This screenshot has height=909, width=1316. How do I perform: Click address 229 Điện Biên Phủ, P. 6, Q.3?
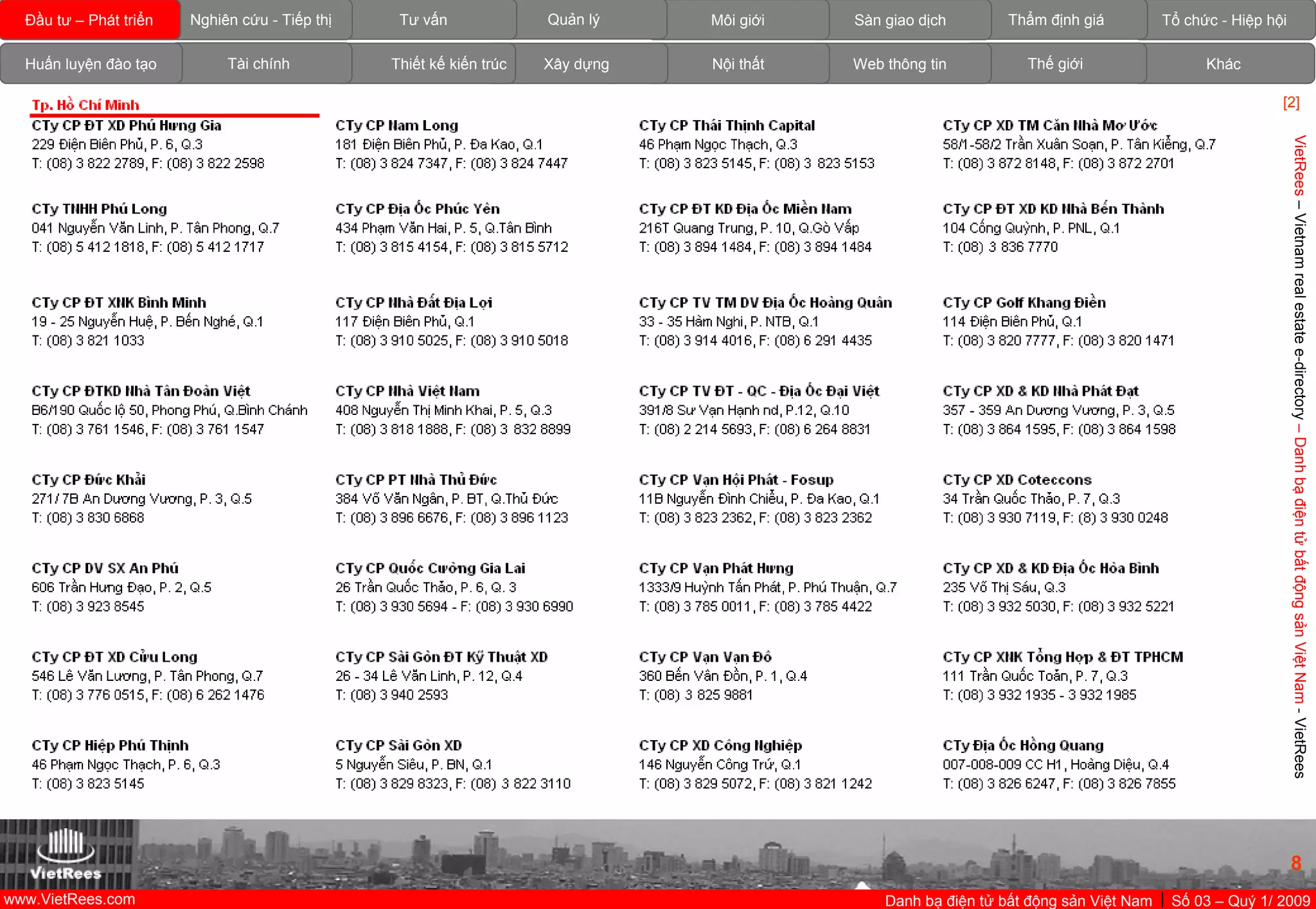[118, 145]
